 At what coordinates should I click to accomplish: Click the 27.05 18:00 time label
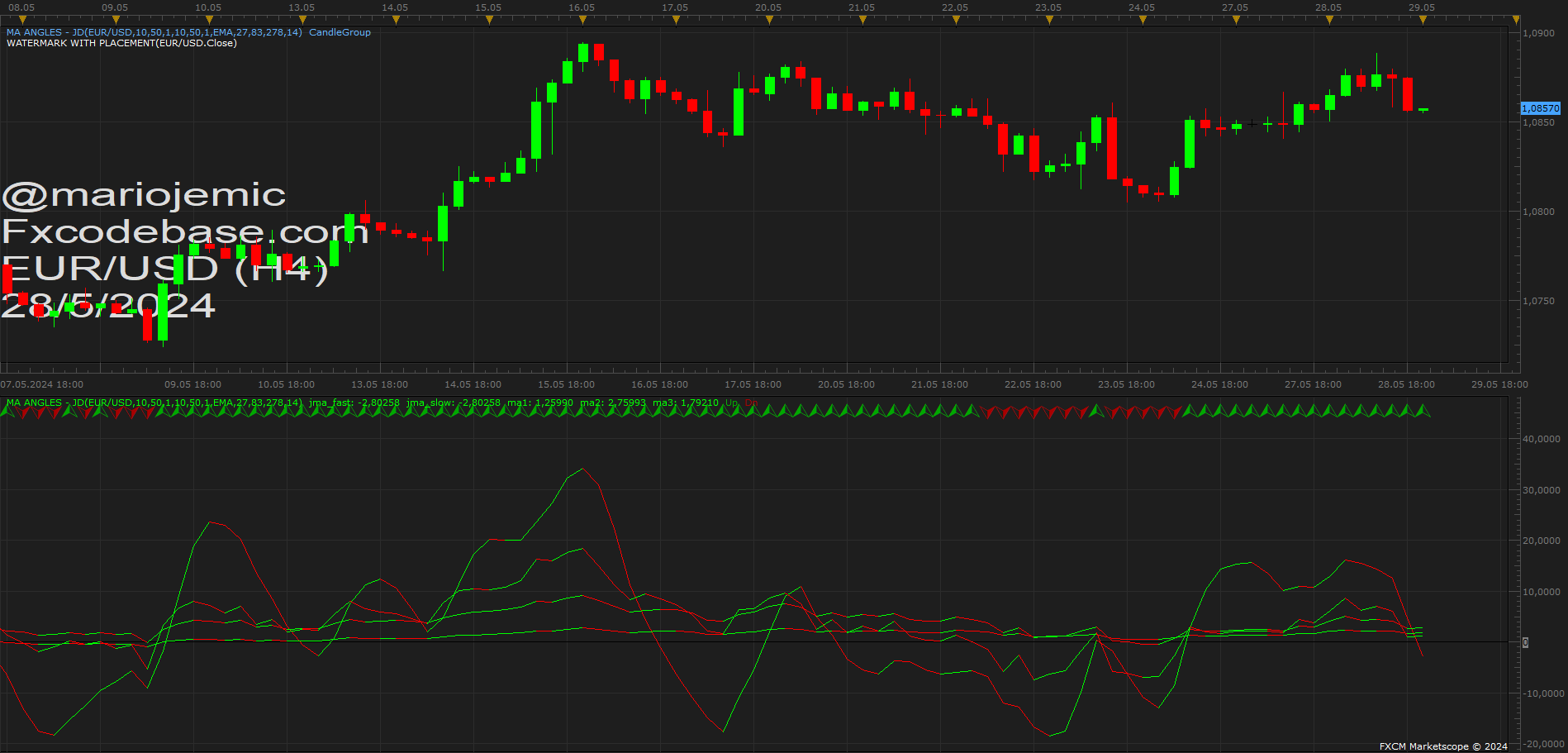click(1313, 384)
